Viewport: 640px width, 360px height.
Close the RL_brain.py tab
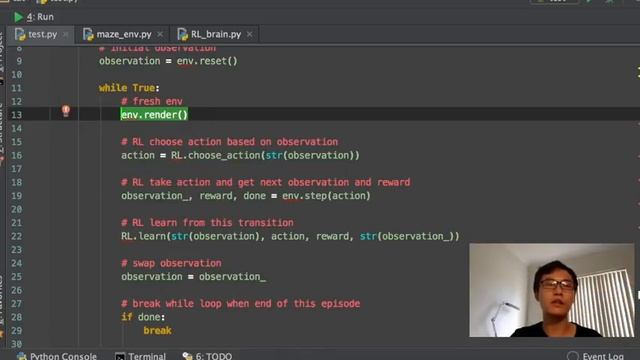(249, 35)
